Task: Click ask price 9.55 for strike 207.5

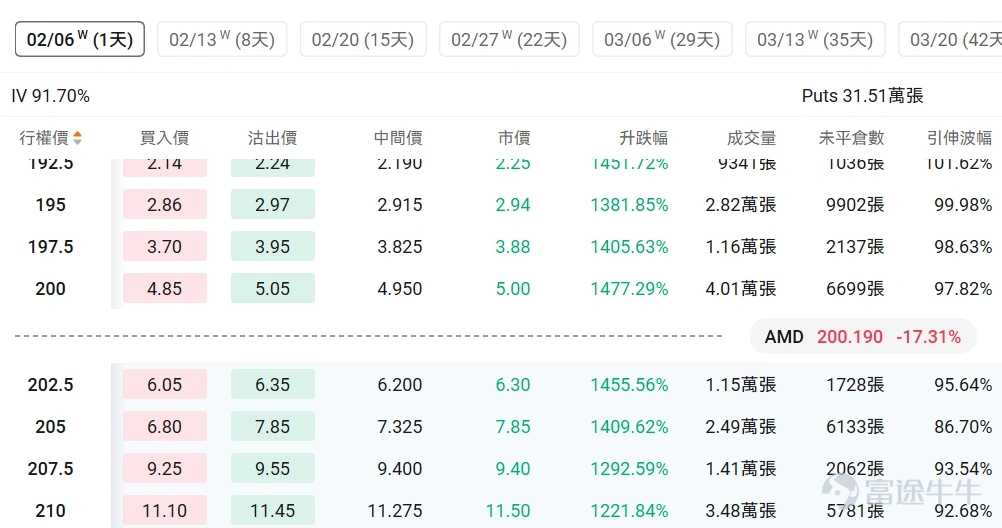Action: tap(273, 469)
